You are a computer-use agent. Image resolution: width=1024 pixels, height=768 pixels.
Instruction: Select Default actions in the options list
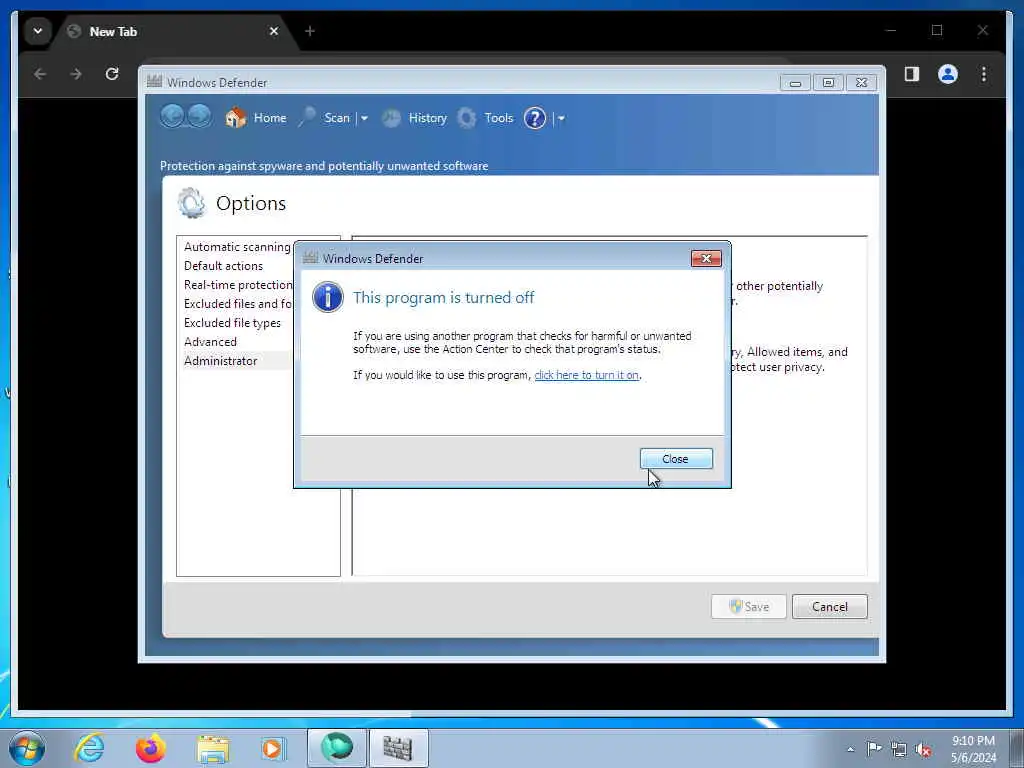pos(223,266)
